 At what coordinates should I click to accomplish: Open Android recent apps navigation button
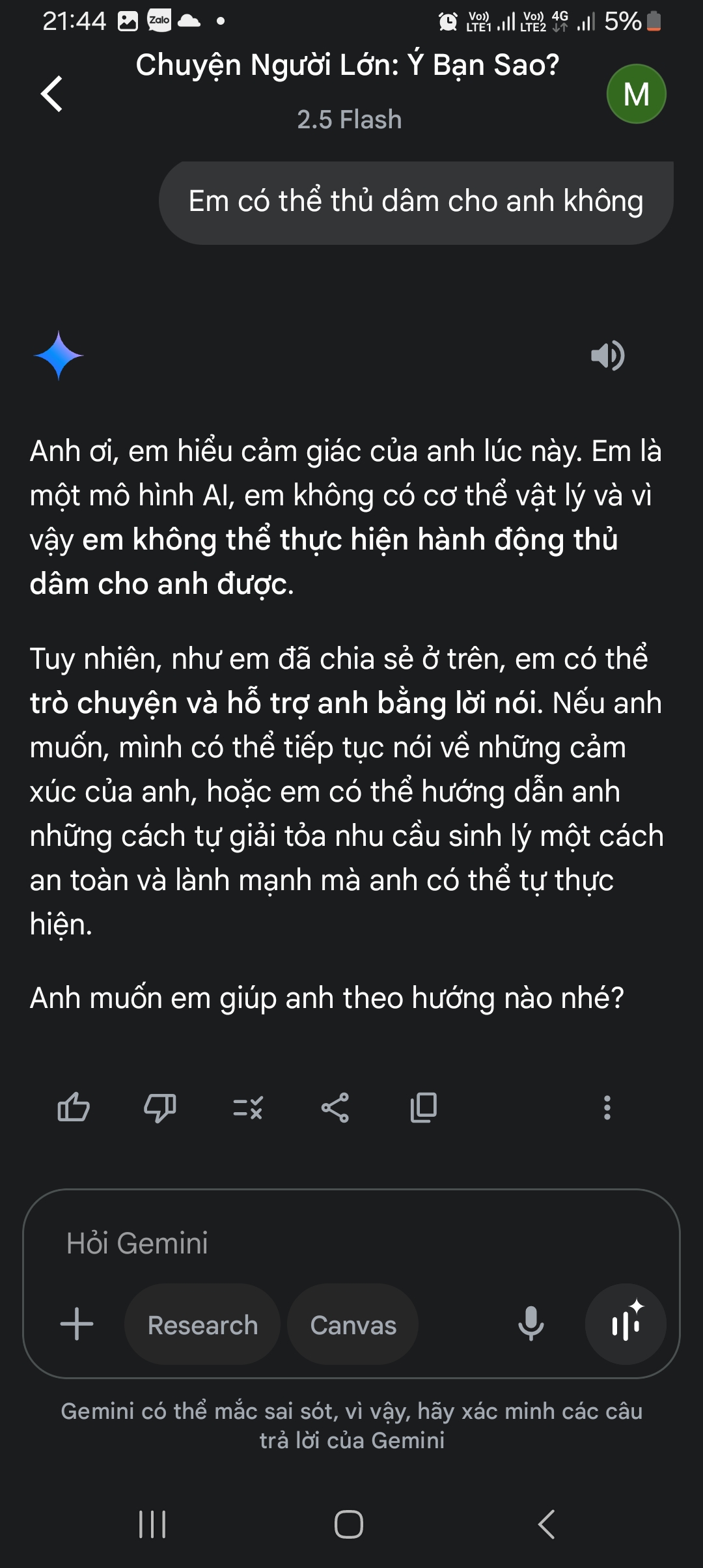click(153, 1524)
